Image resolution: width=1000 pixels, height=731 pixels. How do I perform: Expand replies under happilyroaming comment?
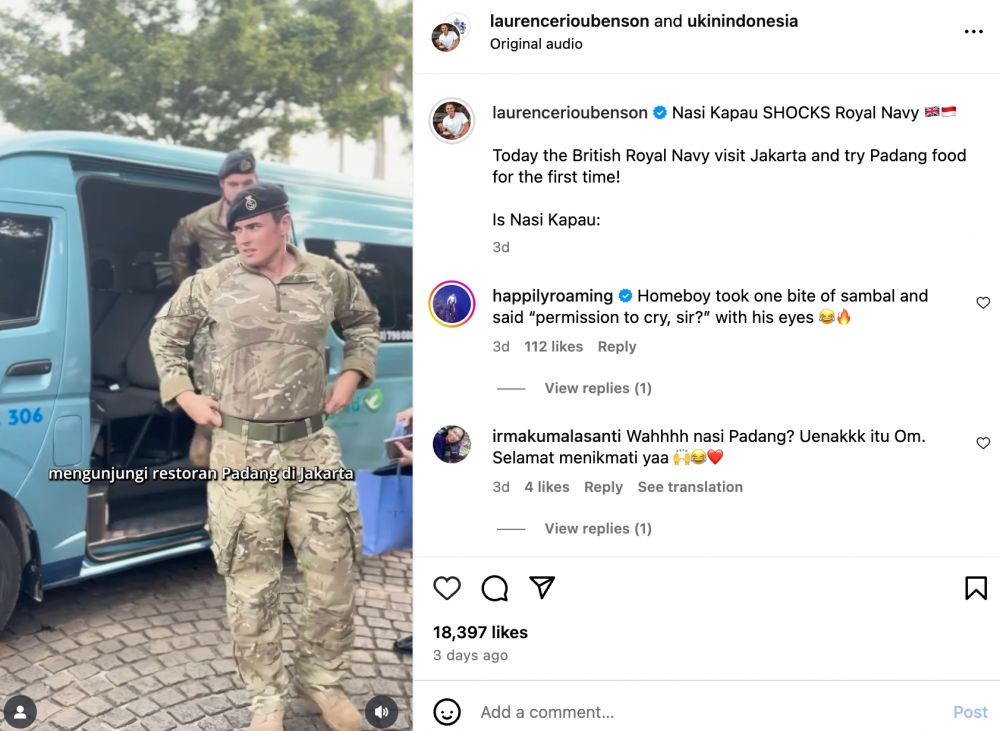(x=598, y=388)
